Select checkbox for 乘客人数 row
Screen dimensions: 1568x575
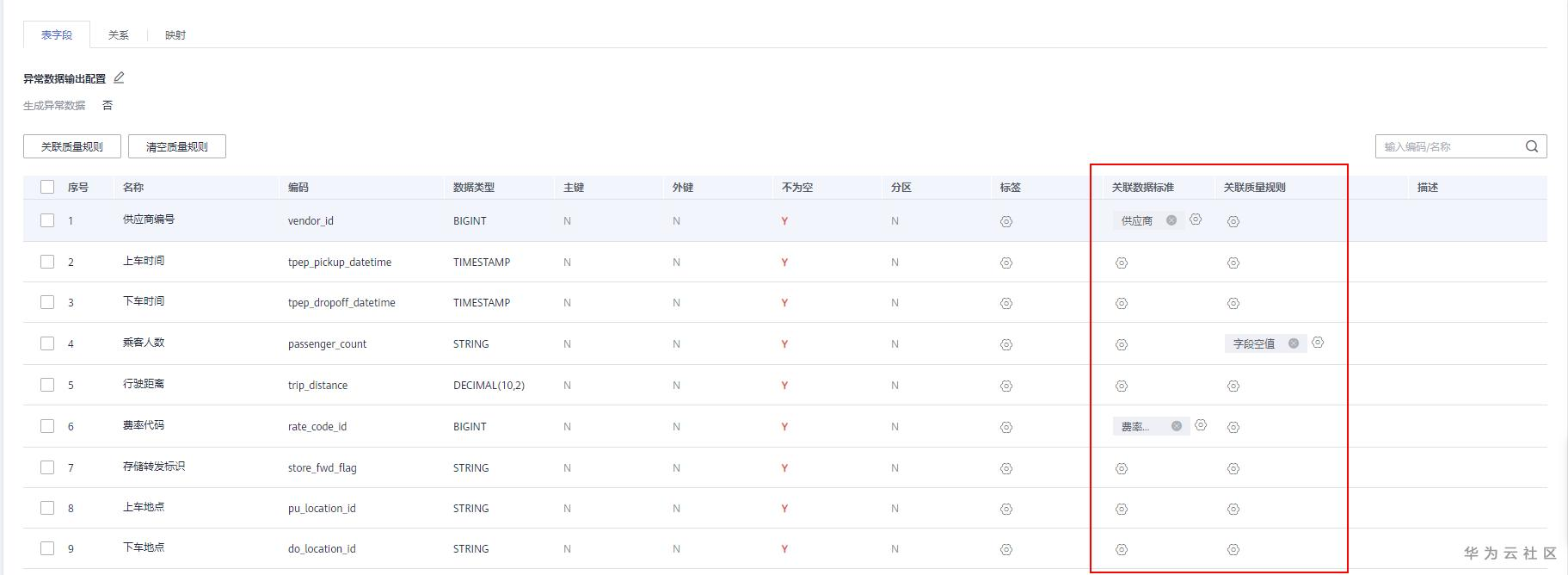click(x=47, y=343)
